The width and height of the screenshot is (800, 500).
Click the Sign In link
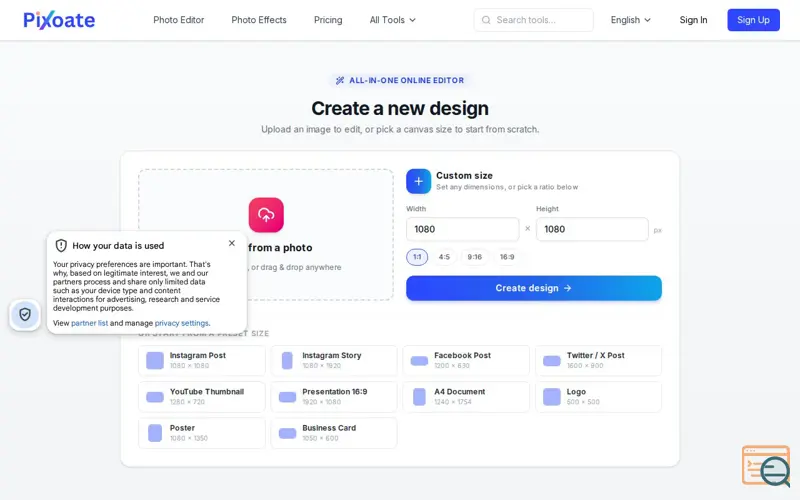pos(693,20)
